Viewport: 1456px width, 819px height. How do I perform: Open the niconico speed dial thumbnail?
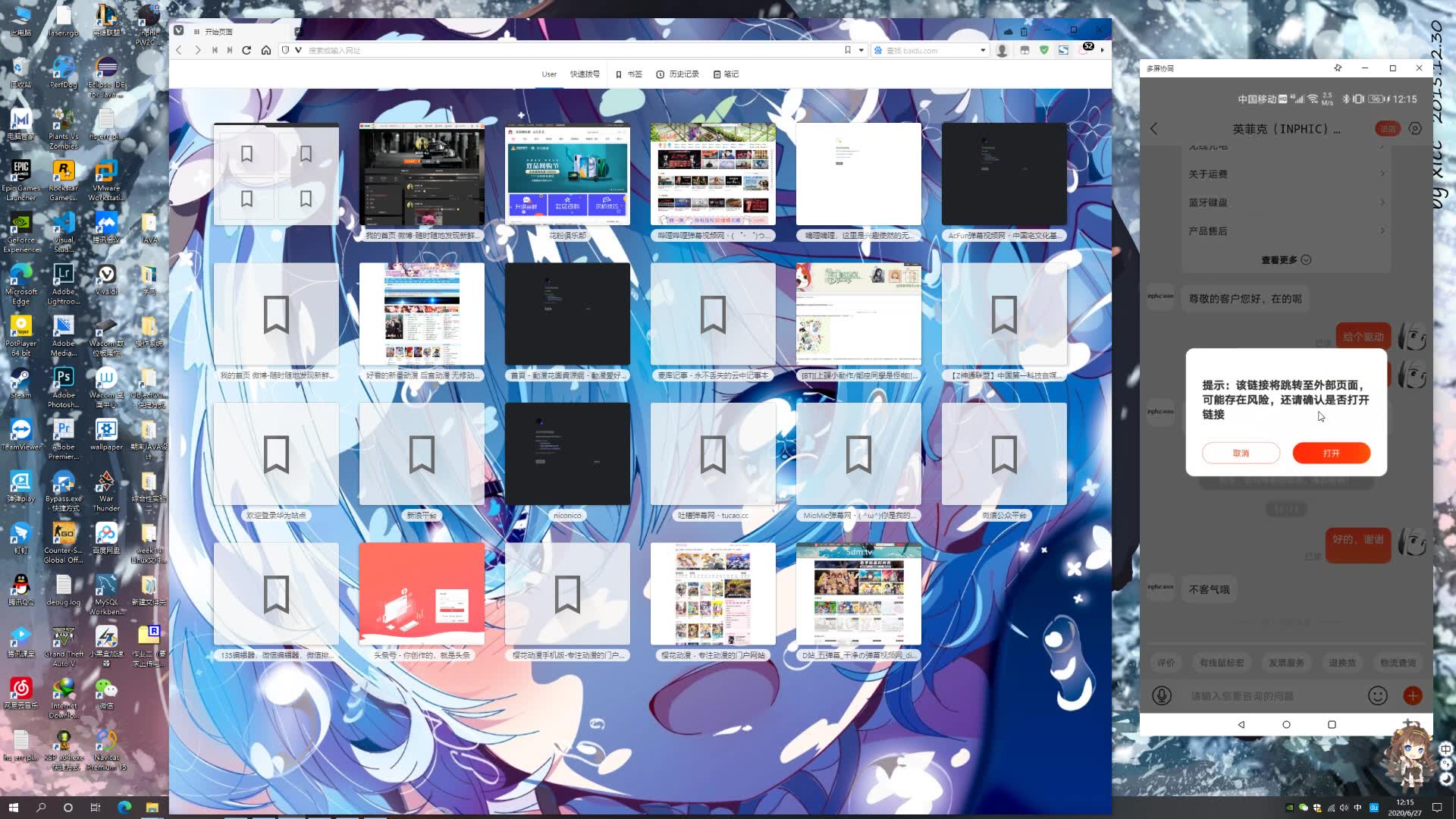[567, 453]
